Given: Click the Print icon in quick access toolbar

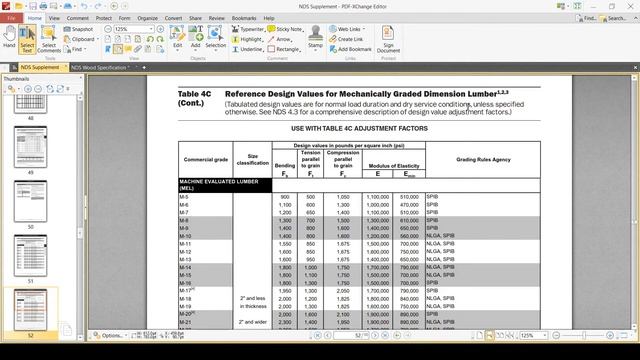Looking at the screenshot, I should coord(43,6).
